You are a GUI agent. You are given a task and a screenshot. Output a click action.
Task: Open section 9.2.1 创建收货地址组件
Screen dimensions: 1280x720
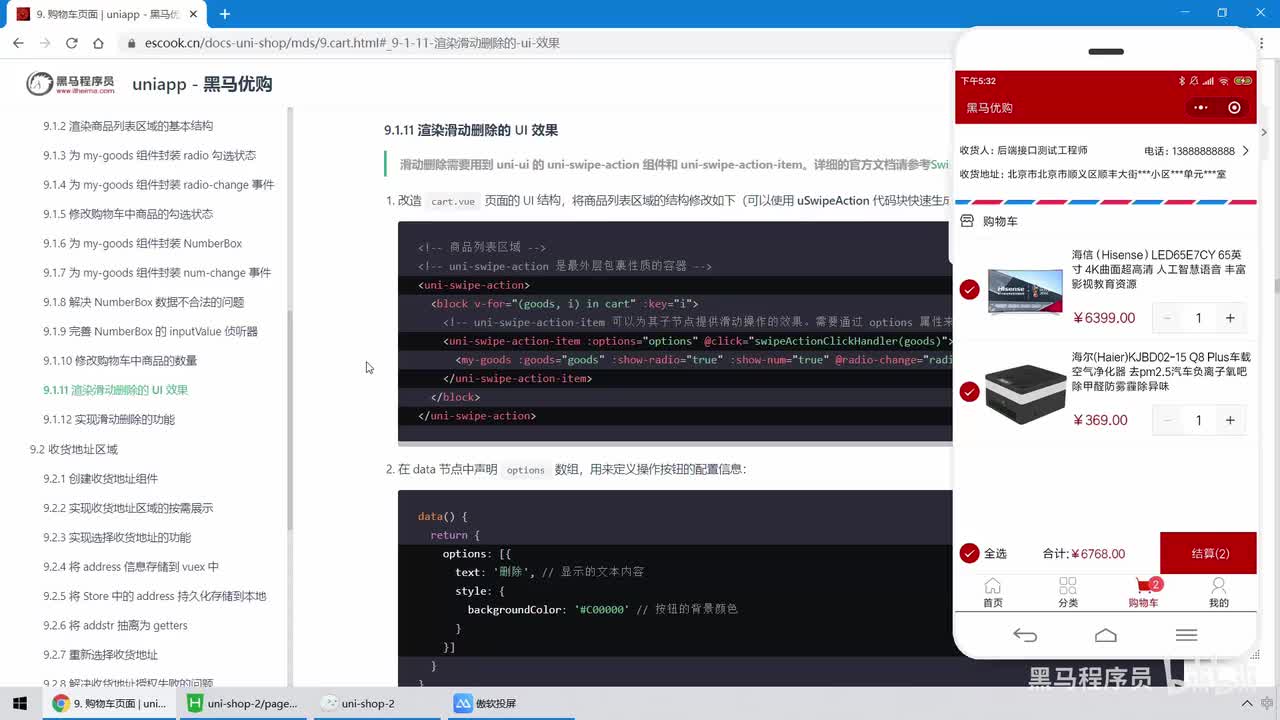pos(101,478)
